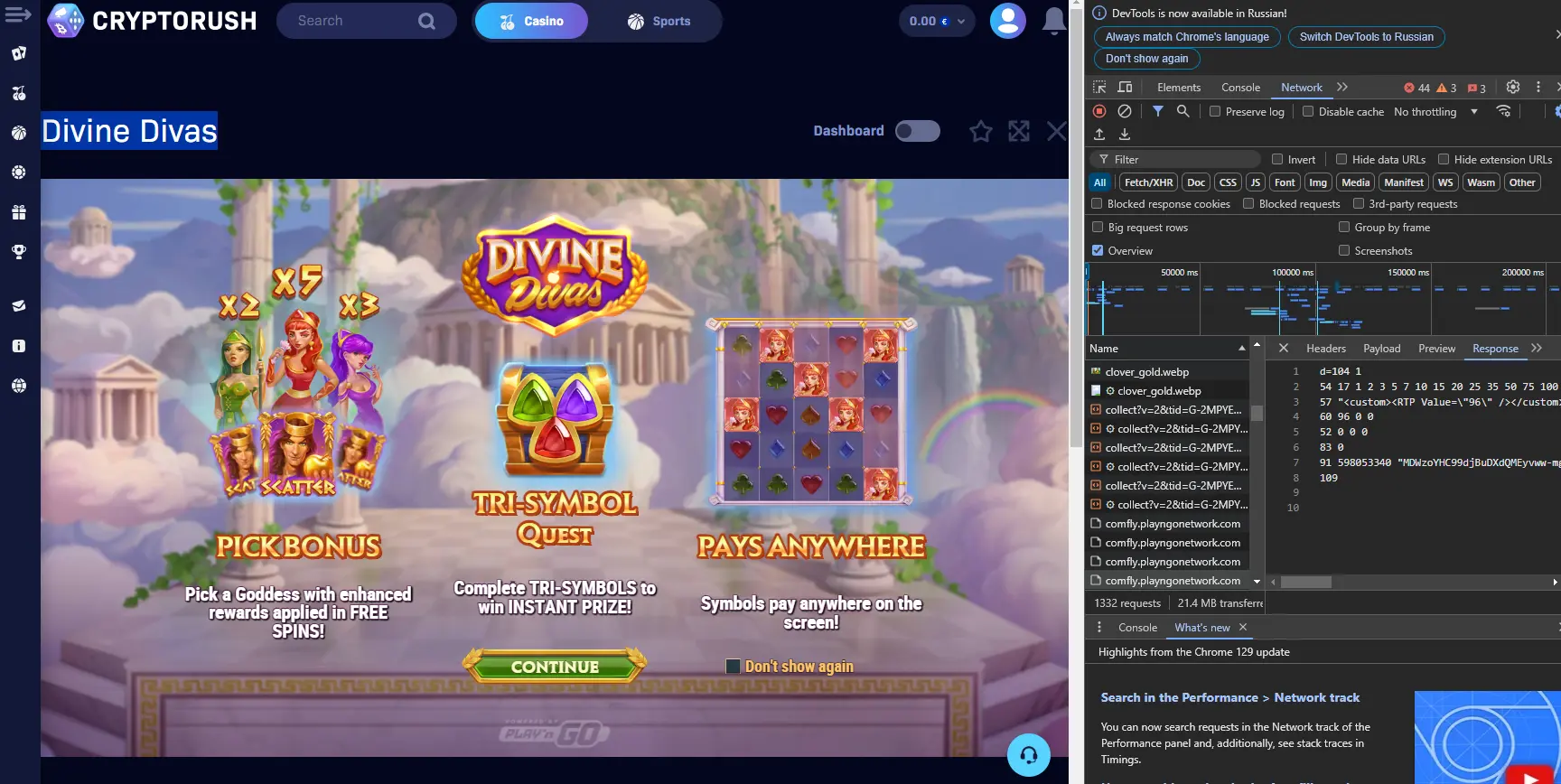
Task: Open network search magnifier in DevTools
Action: point(1182,111)
